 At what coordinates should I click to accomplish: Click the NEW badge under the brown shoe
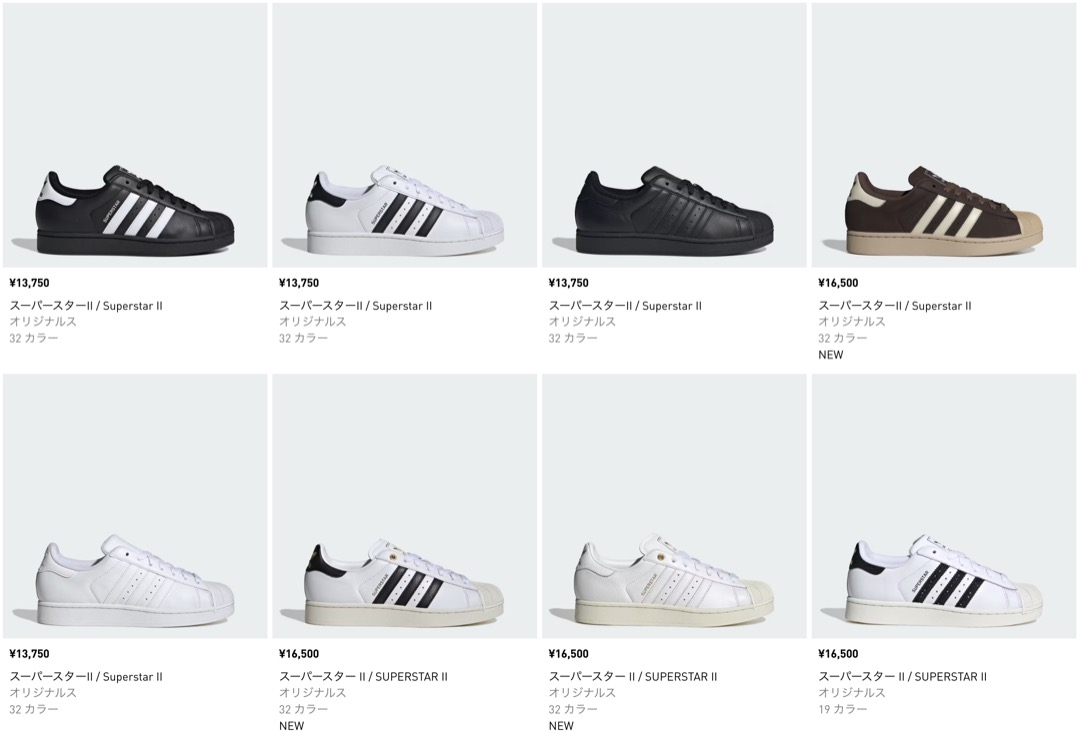tap(831, 354)
